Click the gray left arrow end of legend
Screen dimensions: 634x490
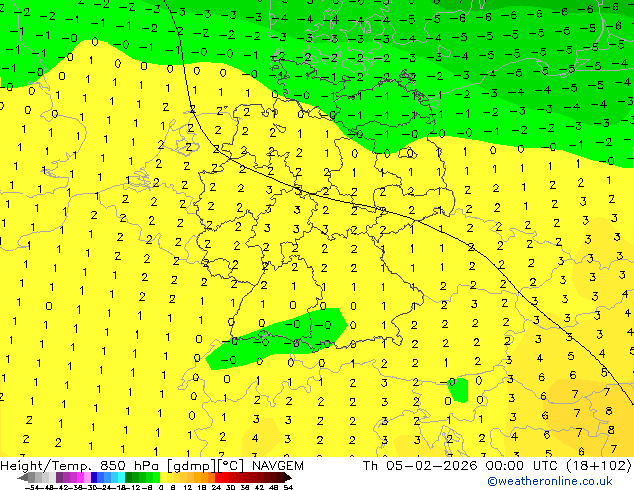(x=23, y=478)
